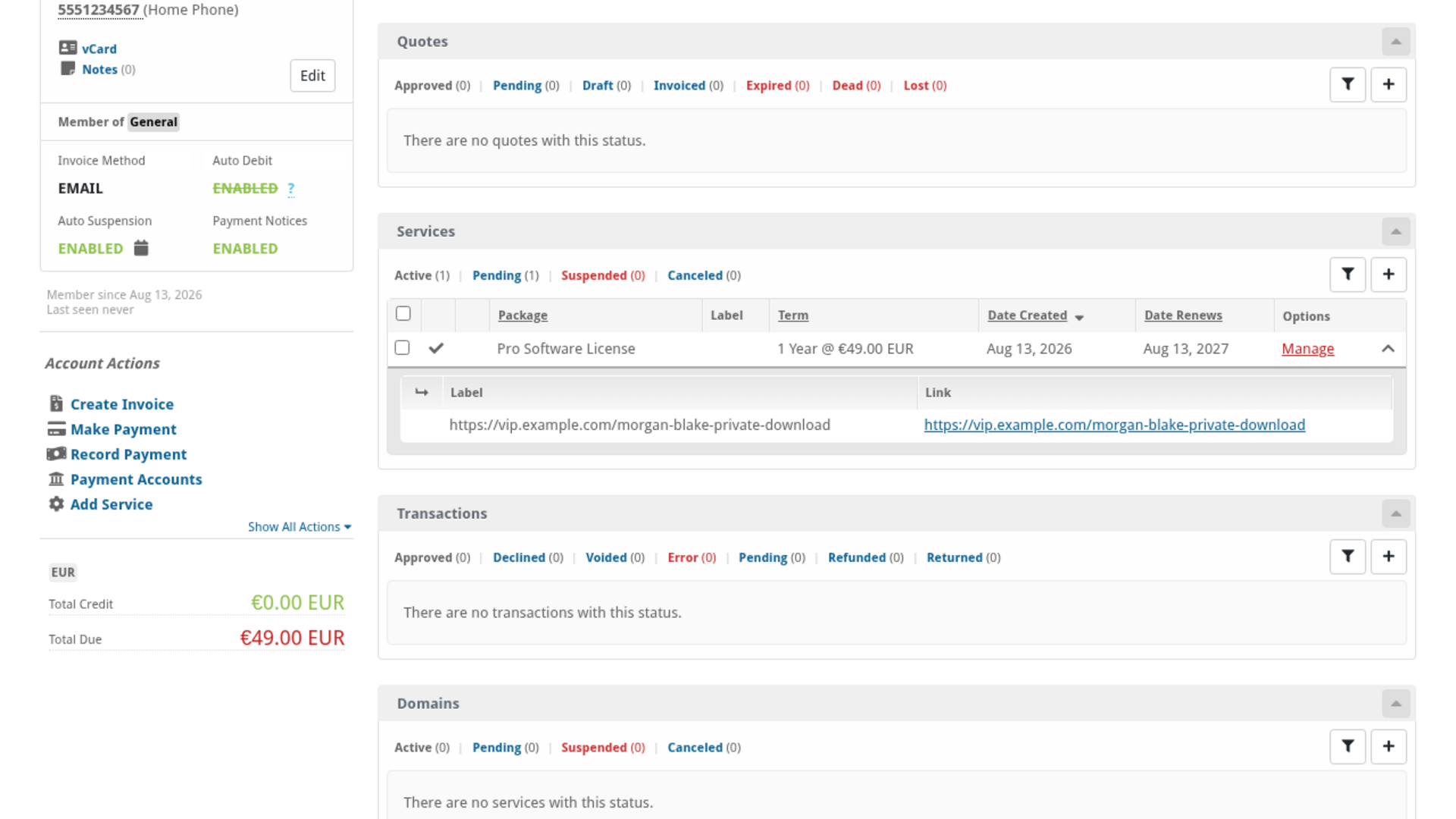Toggle Auto Debit ENABLED status

(x=245, y=188)
